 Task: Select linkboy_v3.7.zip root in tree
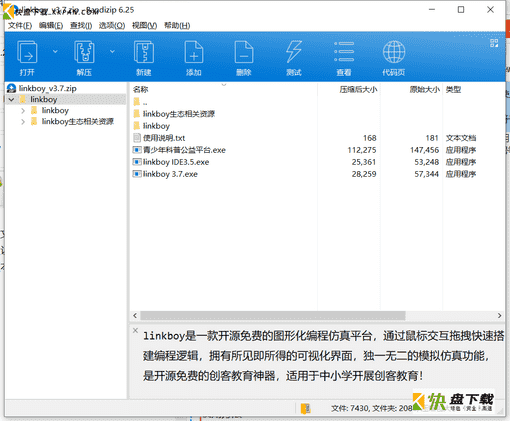[x=48, y=88]
